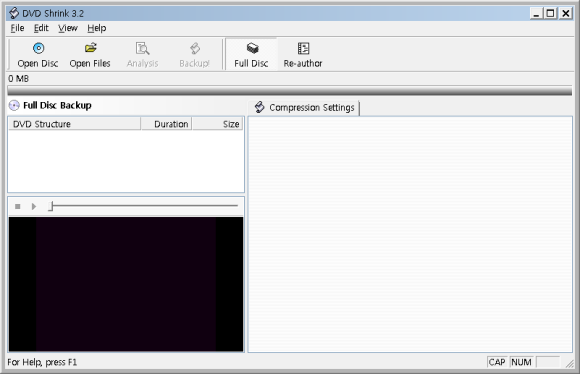Open the View menu

tap(68, 28)
